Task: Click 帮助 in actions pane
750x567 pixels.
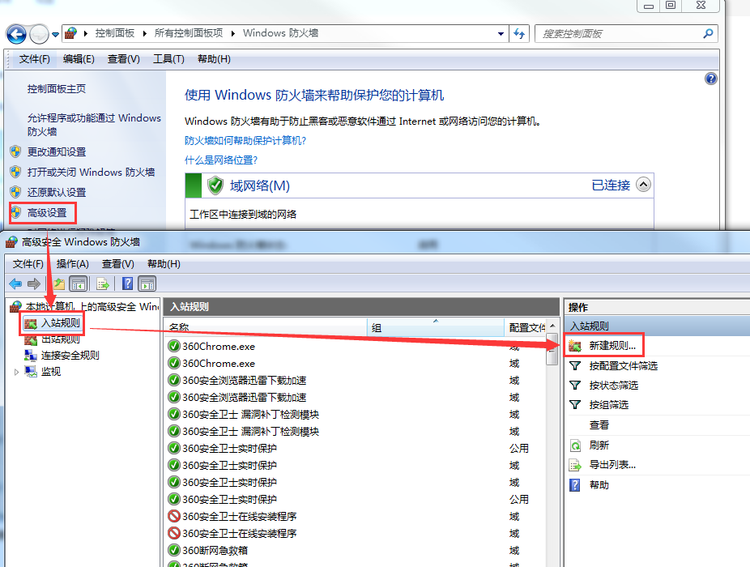Action: [599, 485]
